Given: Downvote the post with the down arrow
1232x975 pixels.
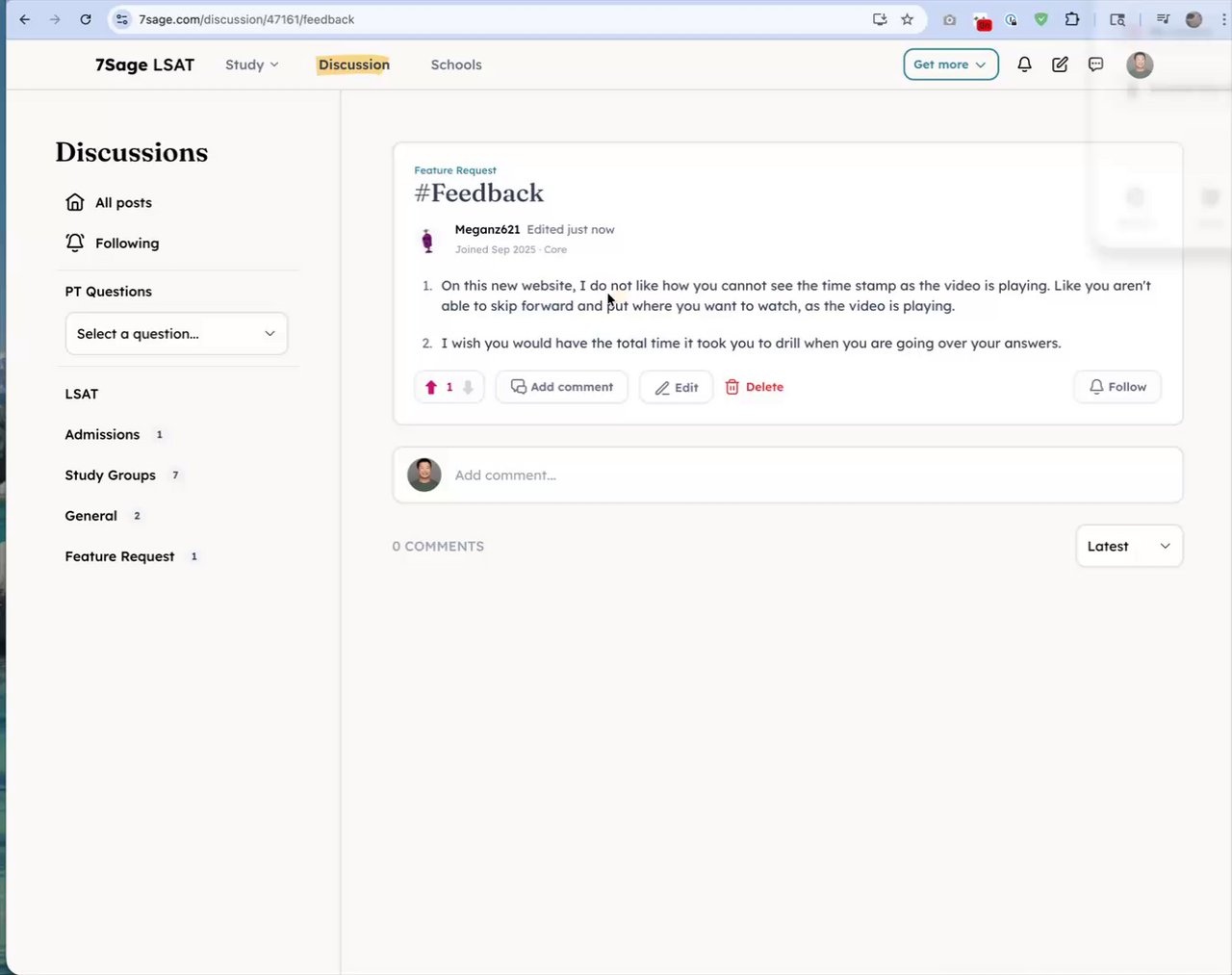Looking at the screenshot, I should 468,387.
